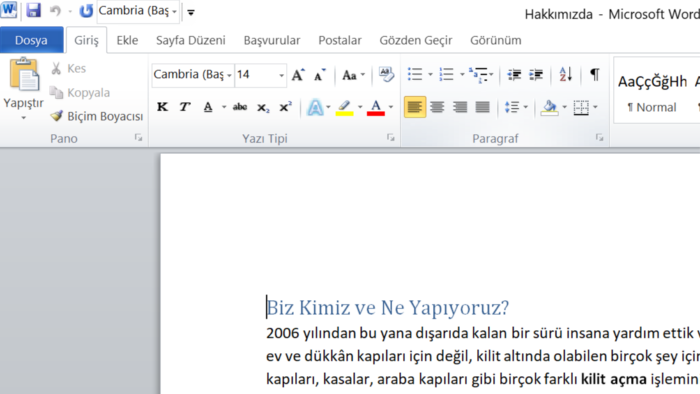Click Line Spacing icon

click(512, 107)
